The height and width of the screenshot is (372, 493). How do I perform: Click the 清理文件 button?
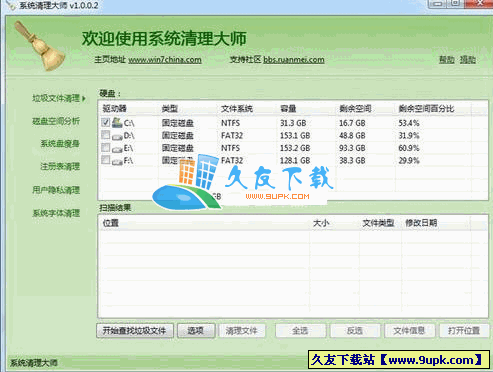click(x=242, y=331)
